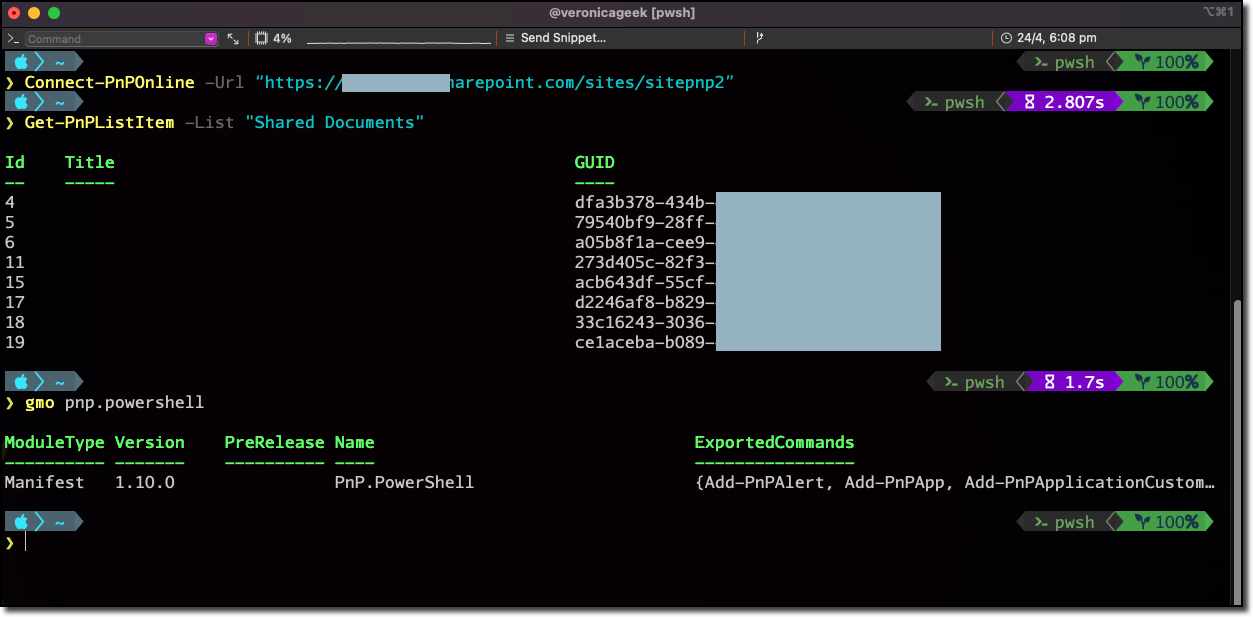Click the terminal prompt icon inside the Command field

click(11, 37)
